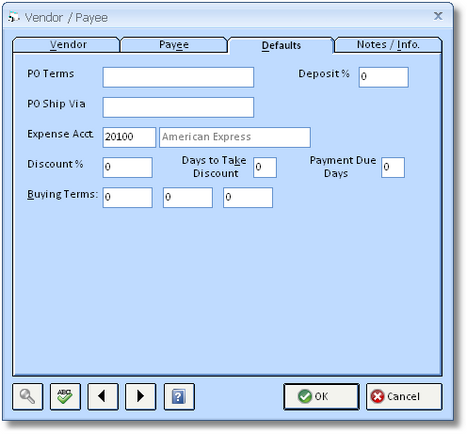This screenshot has width=467, height=434.
Task: Close the Vendor / Payee dialog
Action: click(x=438, y=16)
